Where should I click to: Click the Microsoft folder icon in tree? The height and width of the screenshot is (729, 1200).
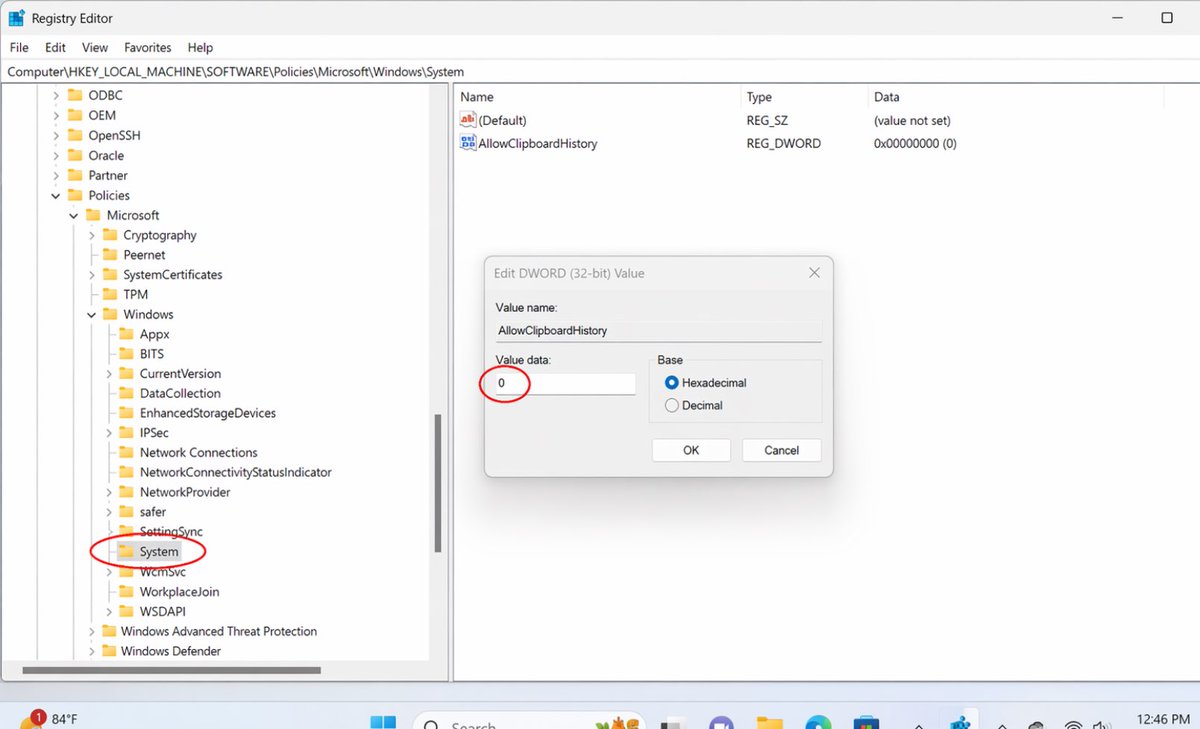point(93,216)
